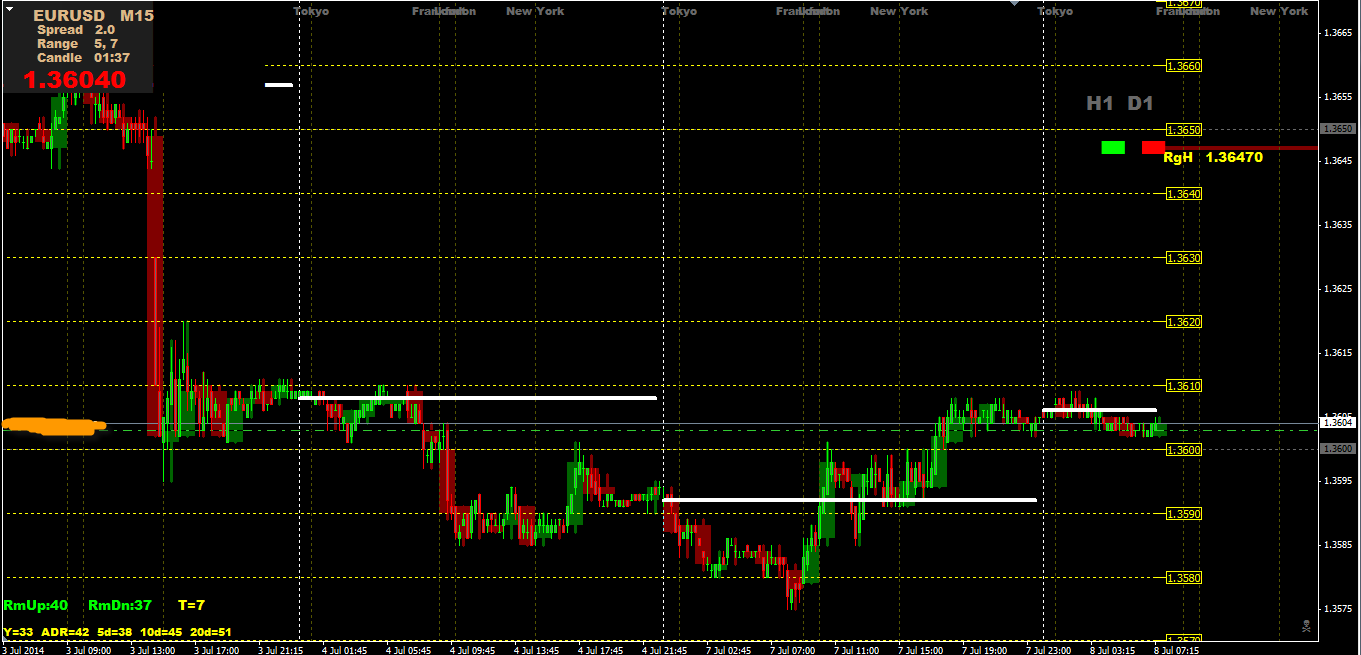Click 1.3595 on the price scale
This screenshot has height=655, width=1361.
coord(1339,481)
